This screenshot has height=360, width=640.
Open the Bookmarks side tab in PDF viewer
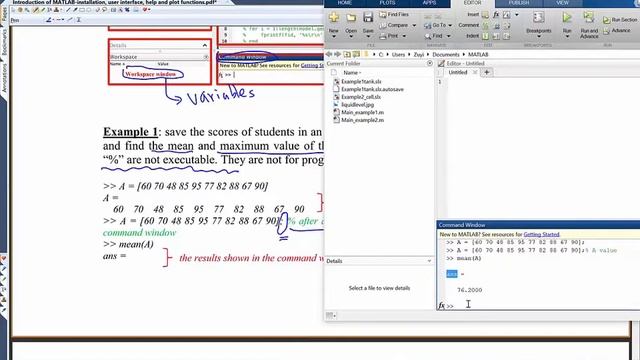coord(4,41)
